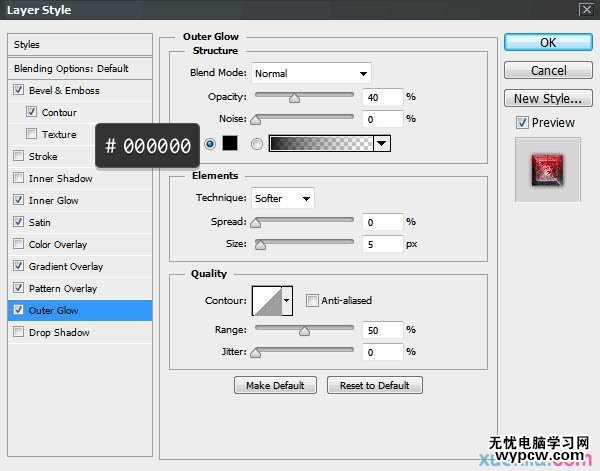Toggle the Preview checkbox
Image resolution: width=600 pixels, height=471 pixels.
point(522,122)
